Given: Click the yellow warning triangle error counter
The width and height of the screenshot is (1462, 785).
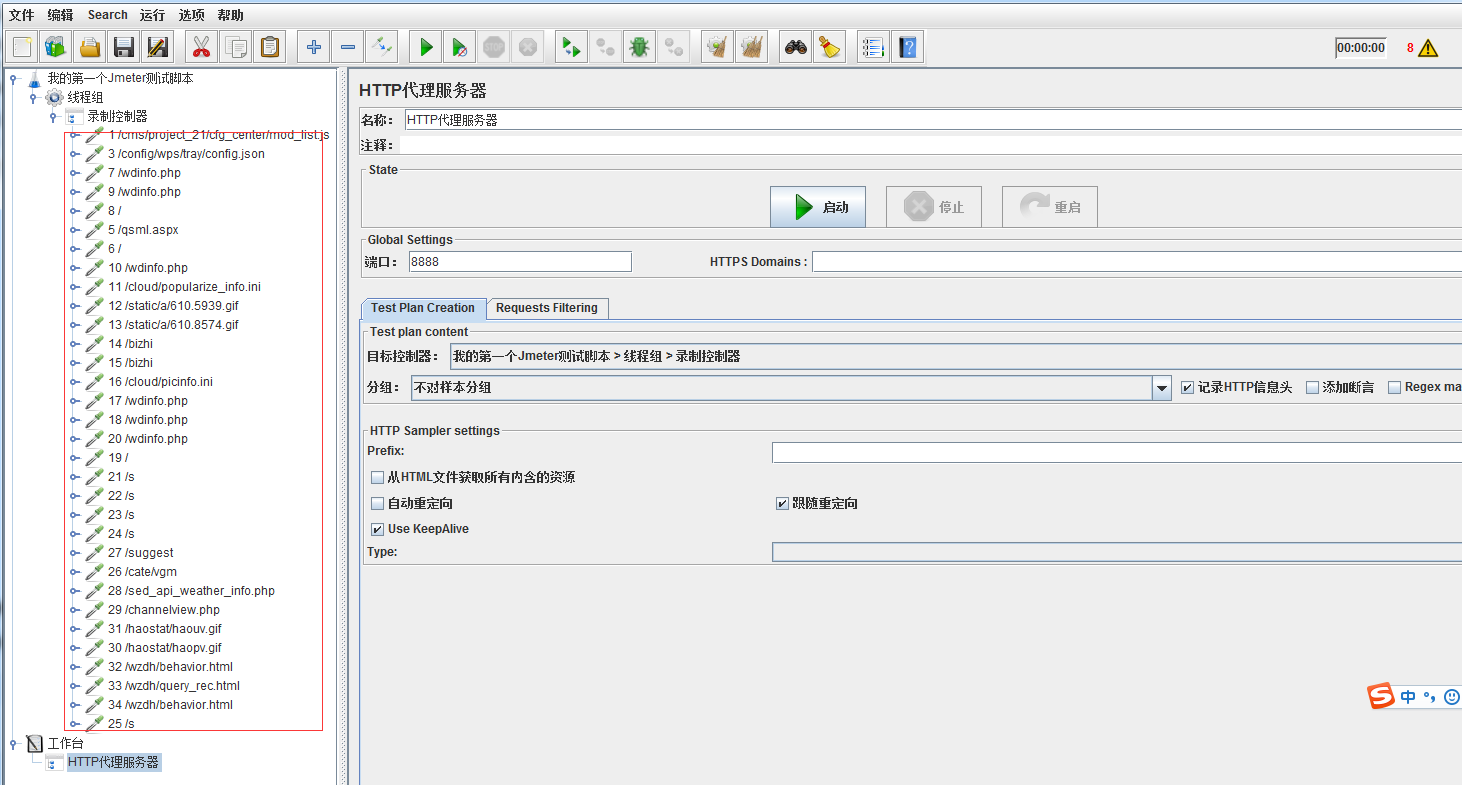Looking at the screenshot, I should (x=1428, y=48).
